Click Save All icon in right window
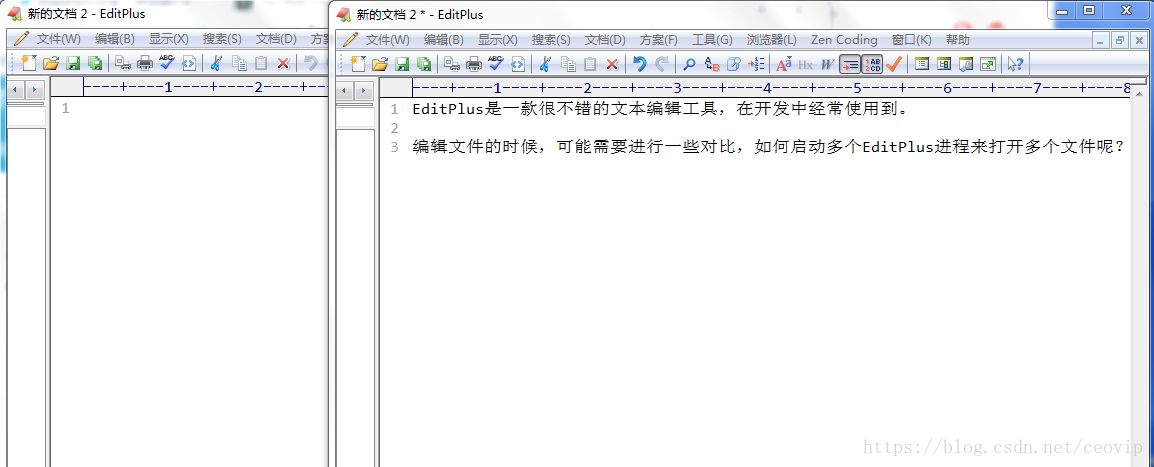The height and width of the screenshot is (467, 1154). 424,64
